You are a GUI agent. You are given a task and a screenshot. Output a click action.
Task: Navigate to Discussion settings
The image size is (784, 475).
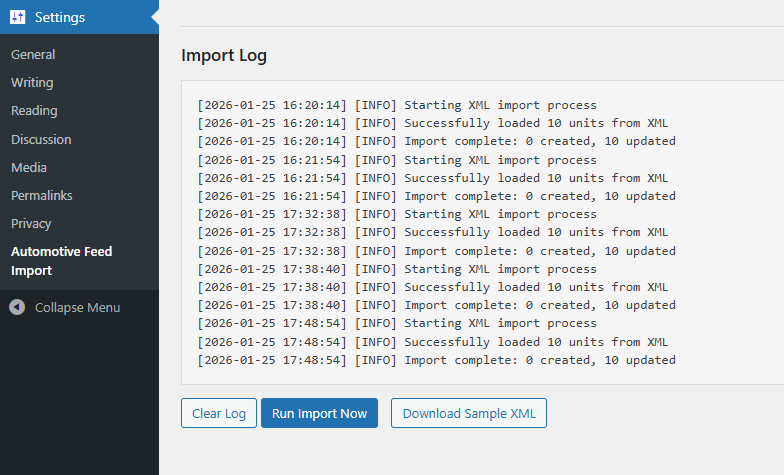point(41,139)
